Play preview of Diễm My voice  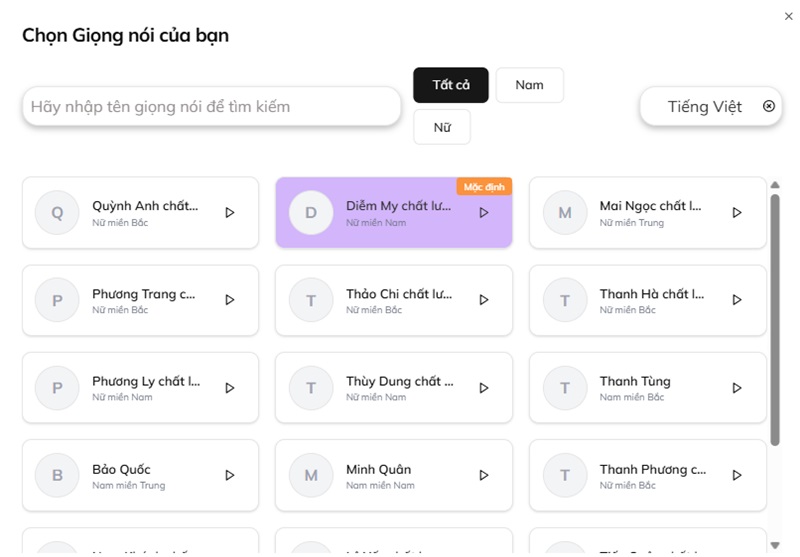click(x=484, y=212)
